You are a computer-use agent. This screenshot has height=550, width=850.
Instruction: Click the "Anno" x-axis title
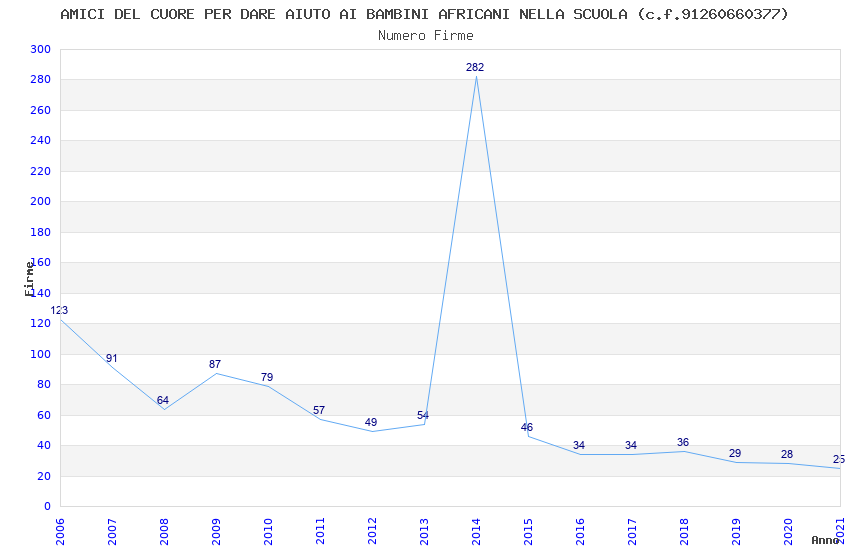coord(825,540)
